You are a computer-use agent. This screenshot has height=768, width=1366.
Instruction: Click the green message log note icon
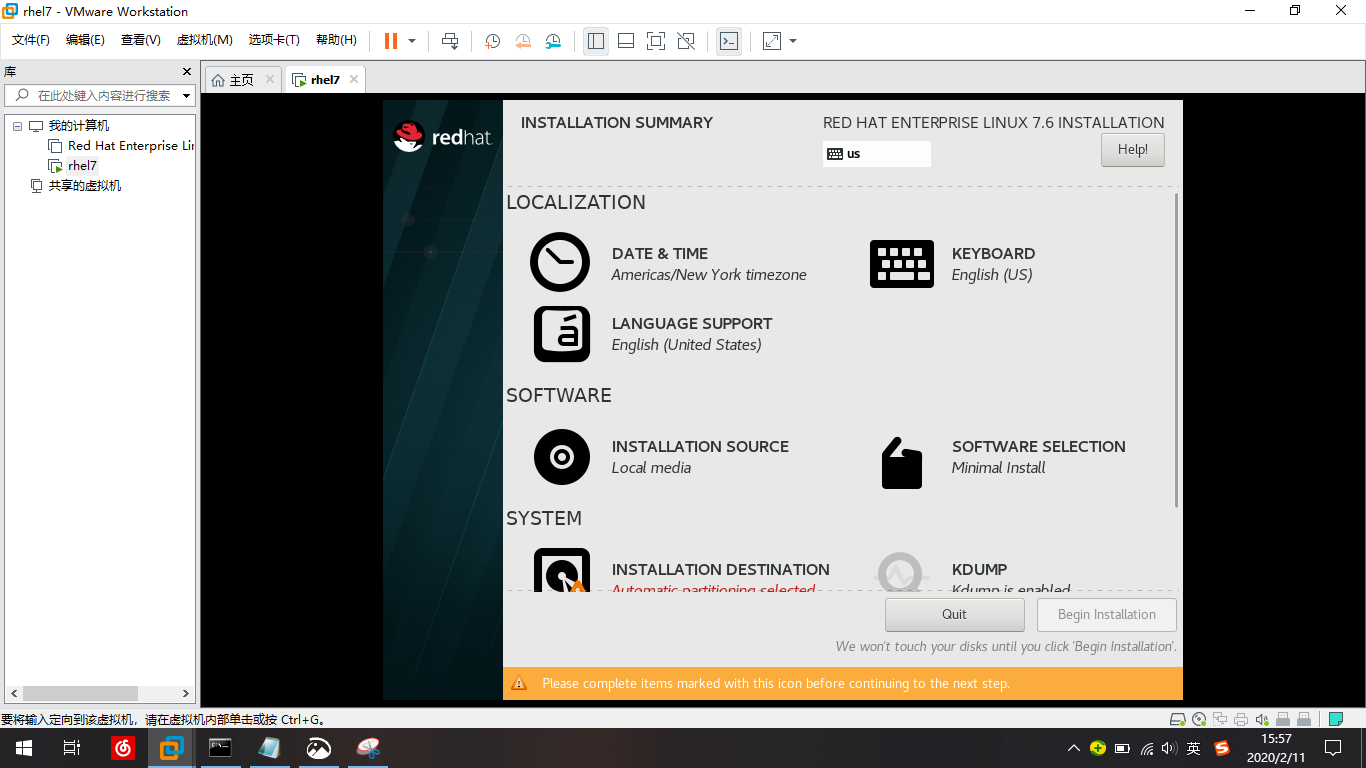(1335, 719)
